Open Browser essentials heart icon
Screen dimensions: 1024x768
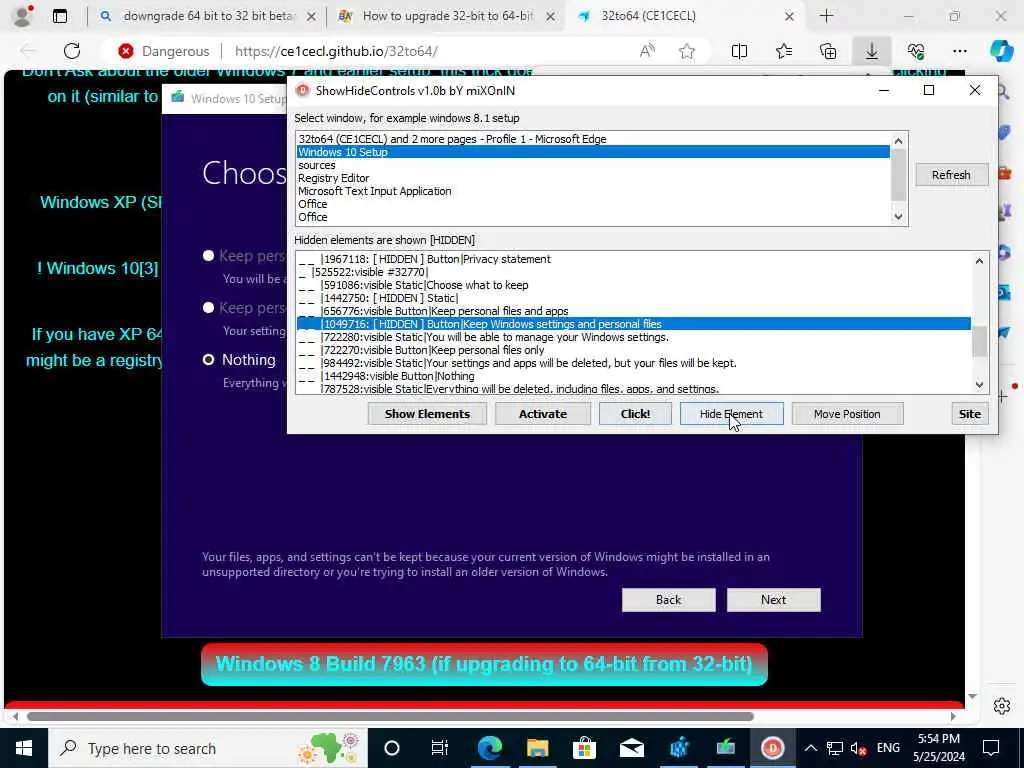point(916,51)
